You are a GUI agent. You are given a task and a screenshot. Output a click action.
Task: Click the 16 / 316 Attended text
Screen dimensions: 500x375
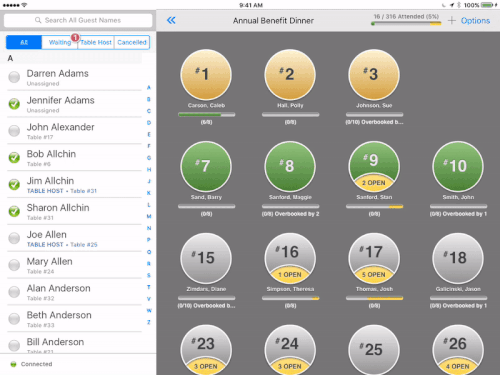coord(406,16)
